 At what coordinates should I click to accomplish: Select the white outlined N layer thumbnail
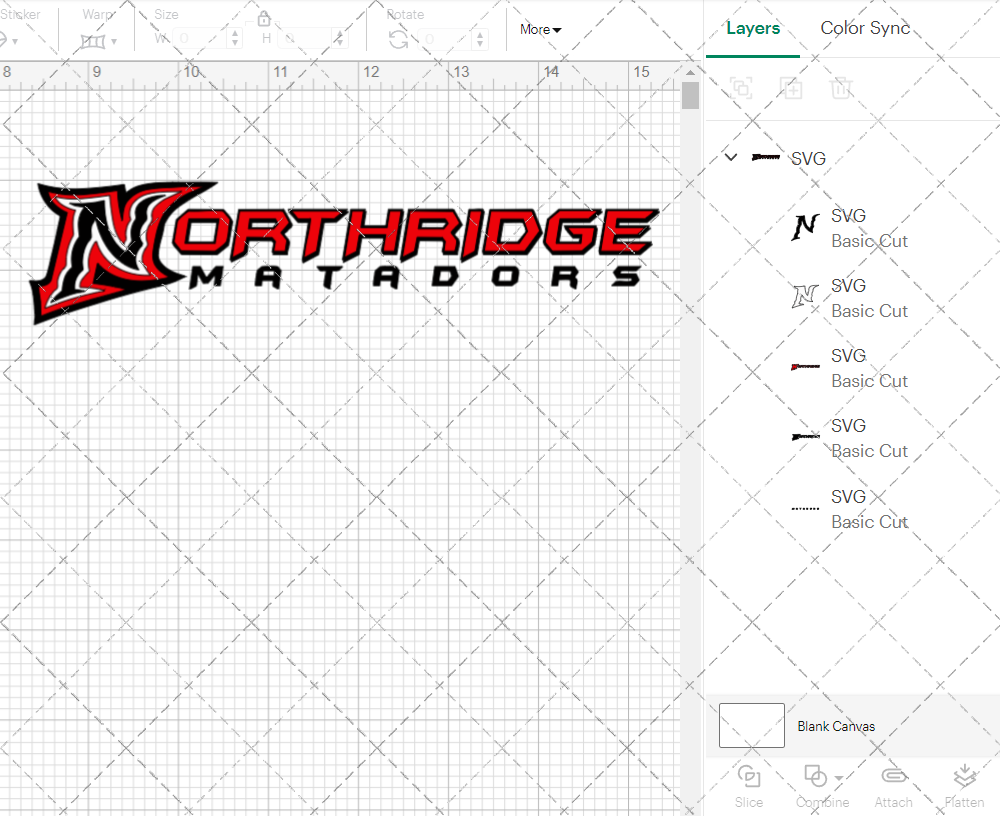805,297
